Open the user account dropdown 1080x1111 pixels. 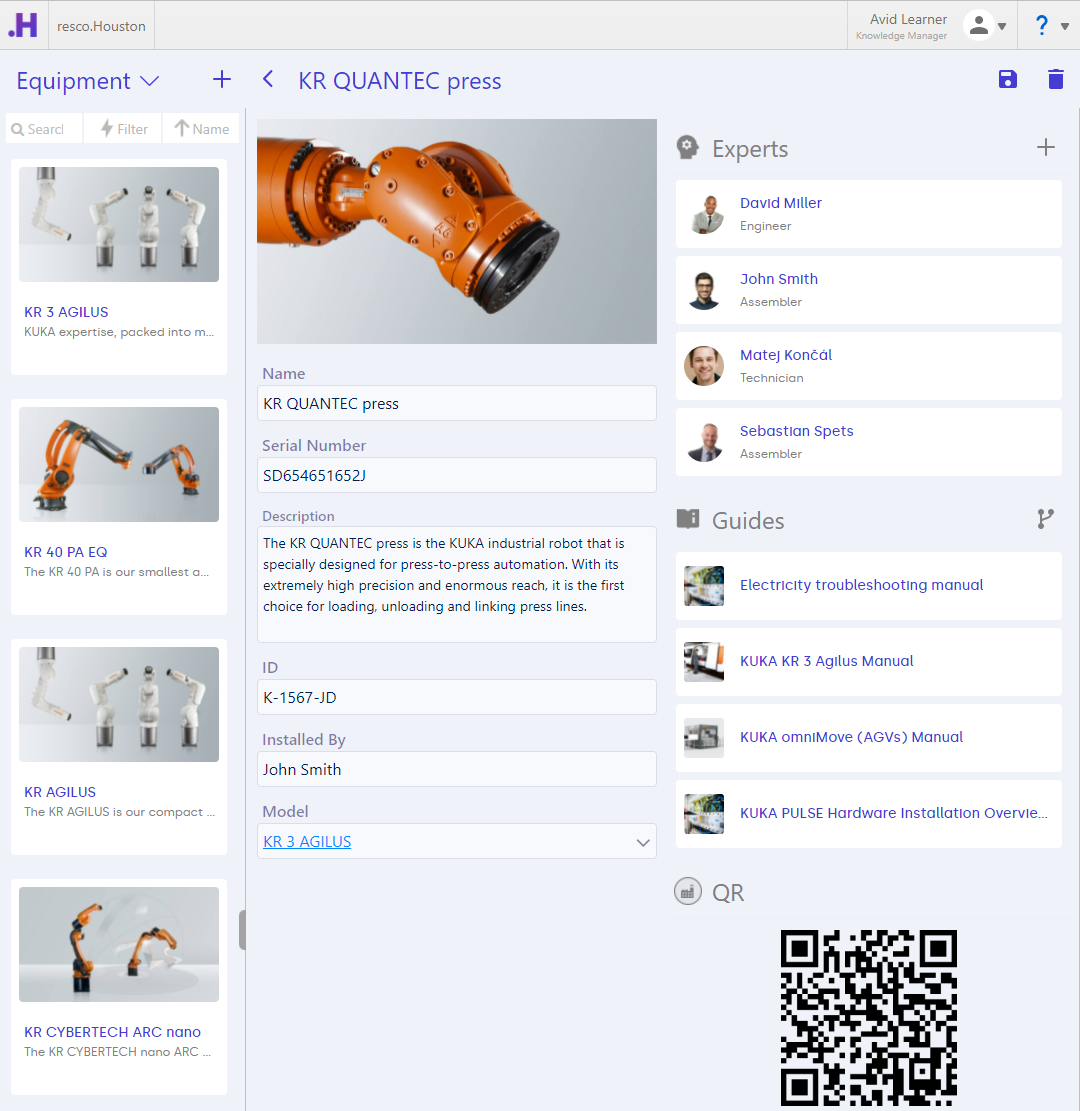tap(985, 26)
